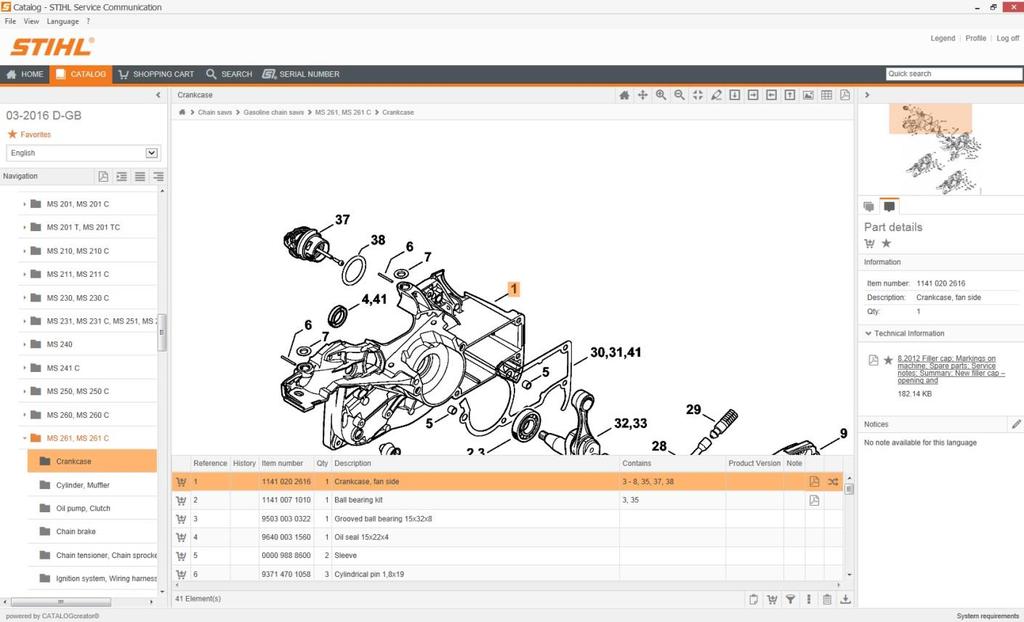Click the Legend link
The image size is (1024, 622).
pos(942,39)
